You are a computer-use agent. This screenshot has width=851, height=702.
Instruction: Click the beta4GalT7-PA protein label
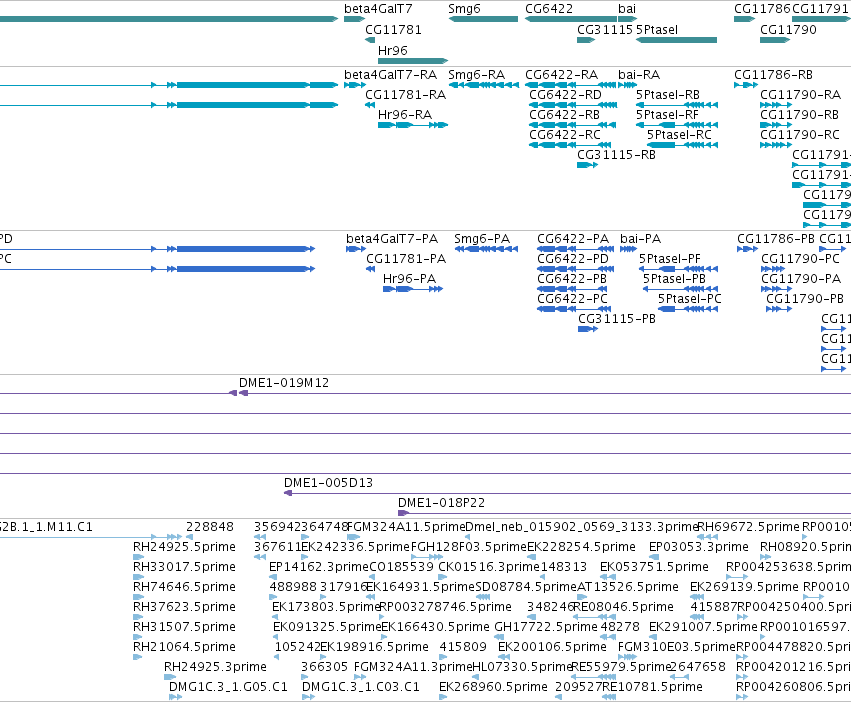[392, 239]
